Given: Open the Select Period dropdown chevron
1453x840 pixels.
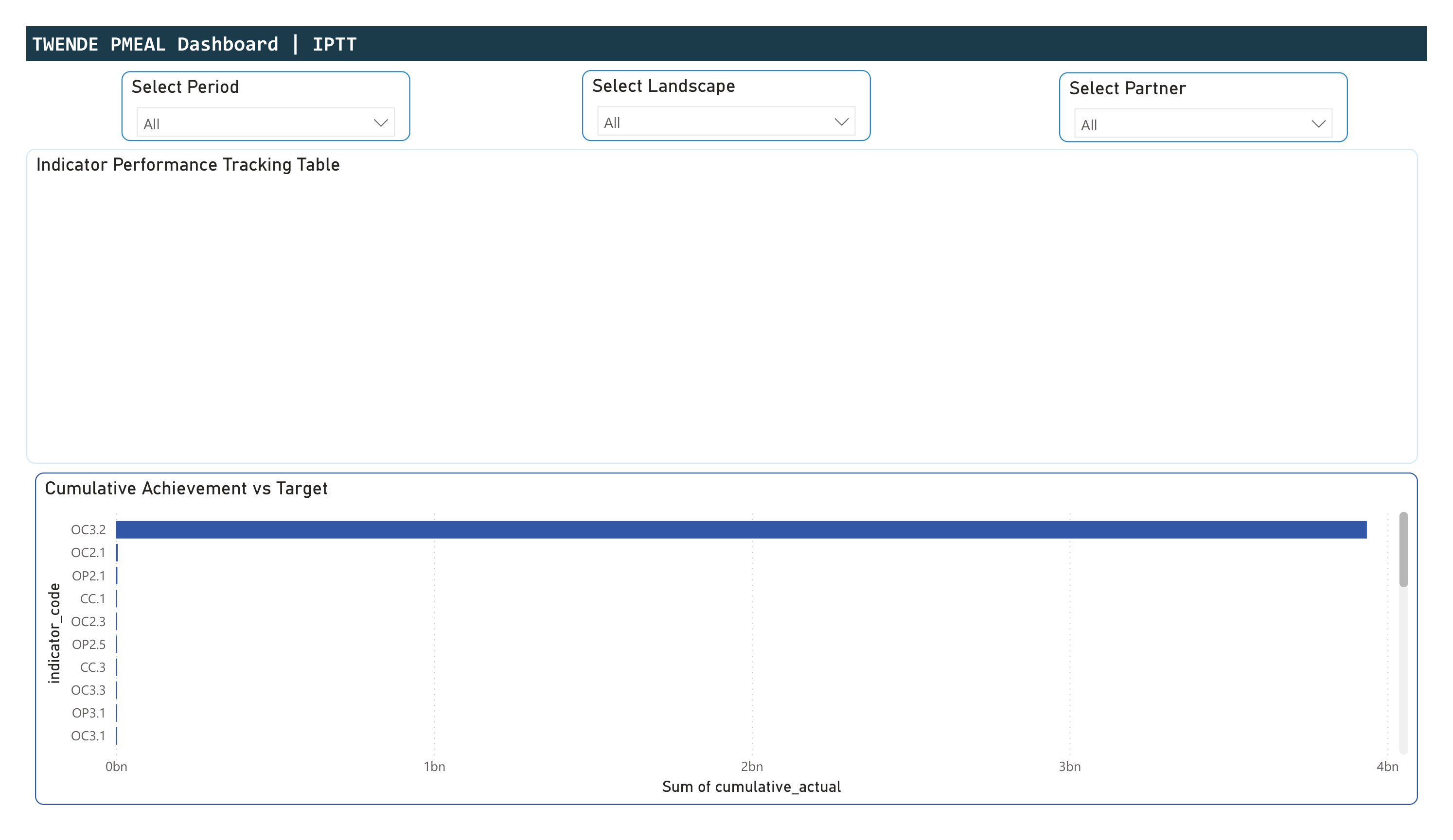Looking at the screenshot, I should (381, 123).
